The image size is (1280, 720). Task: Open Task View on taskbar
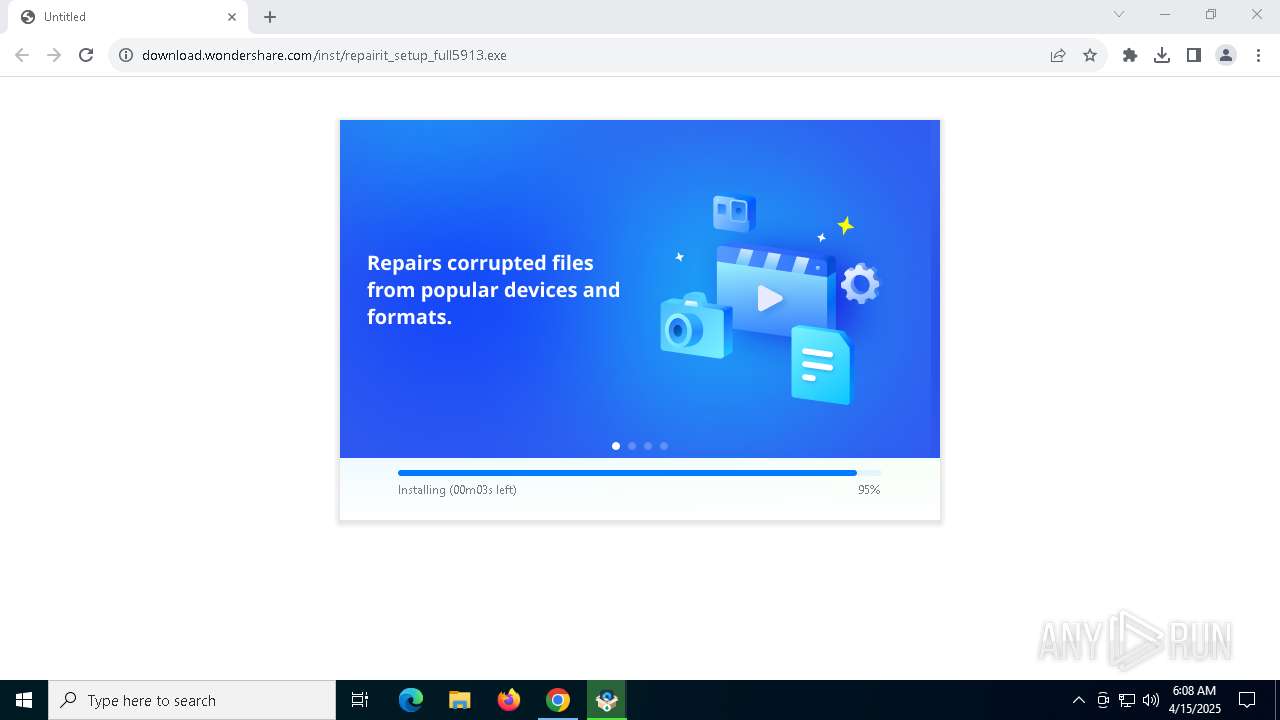point(360,700)
